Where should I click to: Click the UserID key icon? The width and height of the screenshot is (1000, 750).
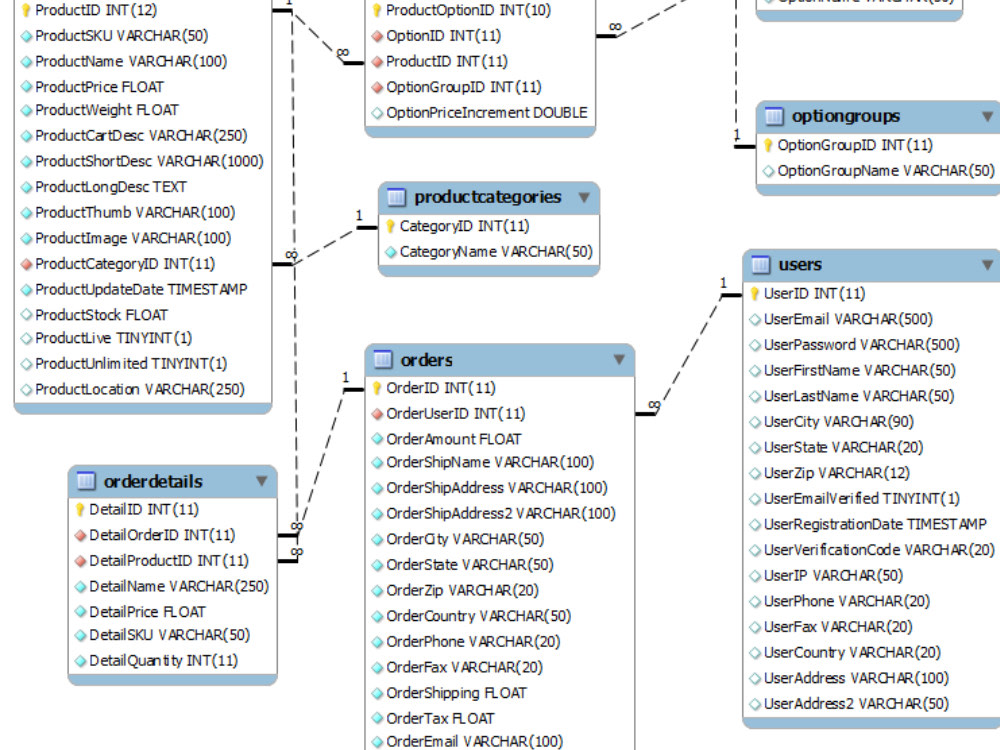click(755, 293)
